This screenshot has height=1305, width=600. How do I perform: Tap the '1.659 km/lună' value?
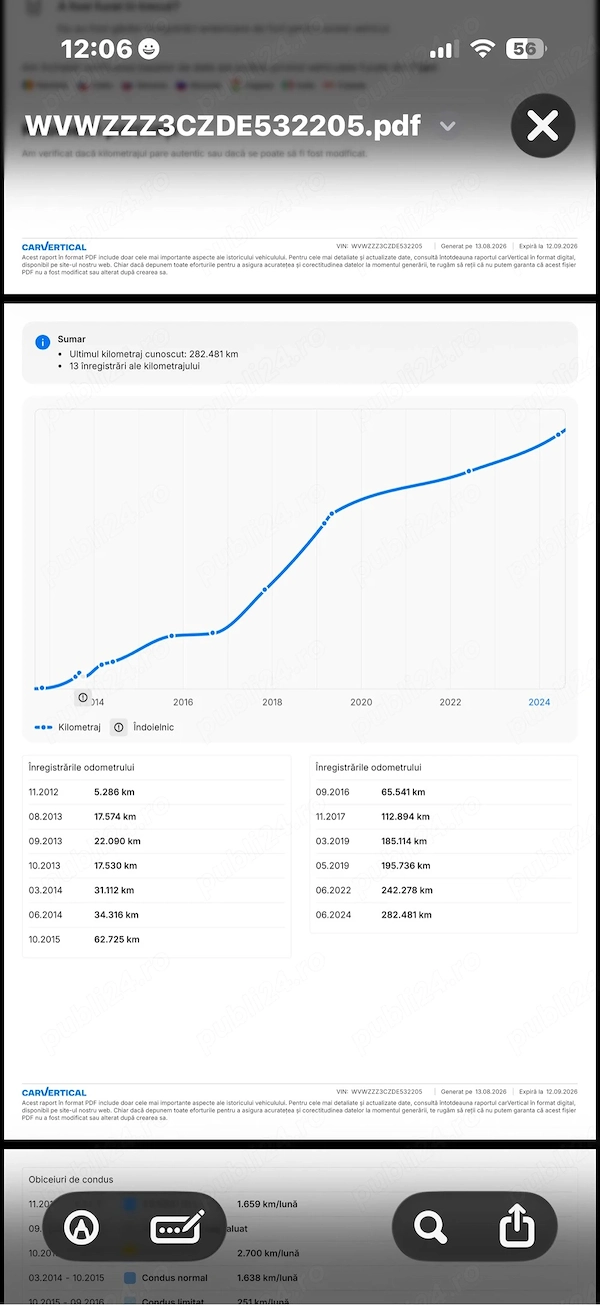(267, 1204)
